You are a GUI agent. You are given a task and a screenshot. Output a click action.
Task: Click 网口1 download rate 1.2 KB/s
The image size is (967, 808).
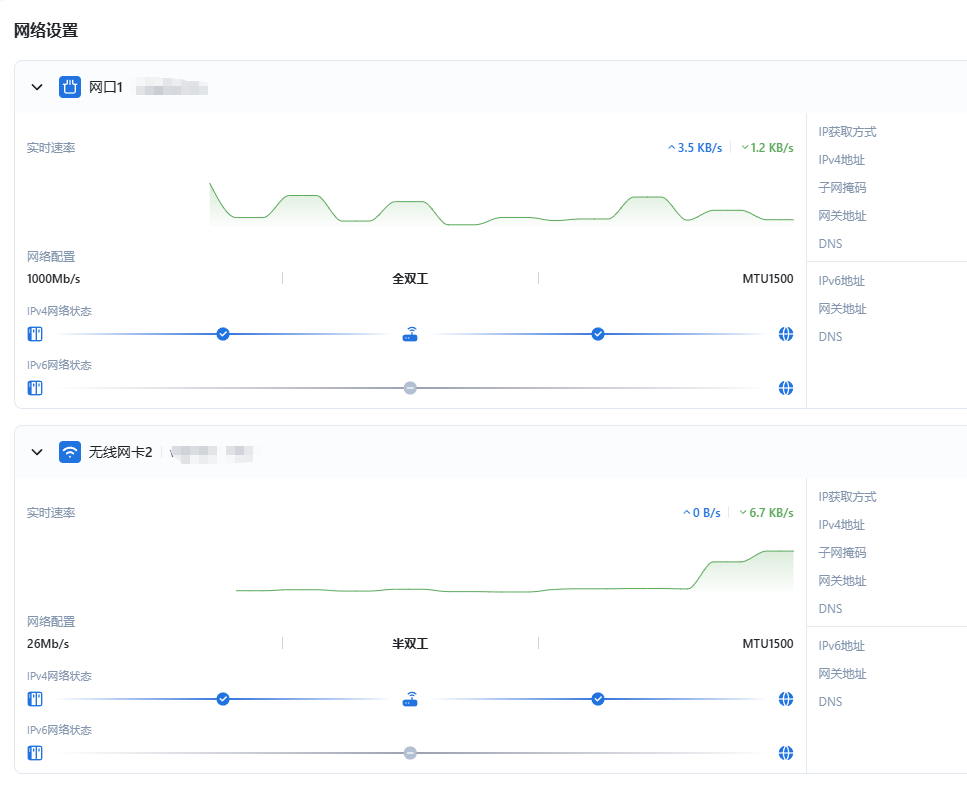767,148
